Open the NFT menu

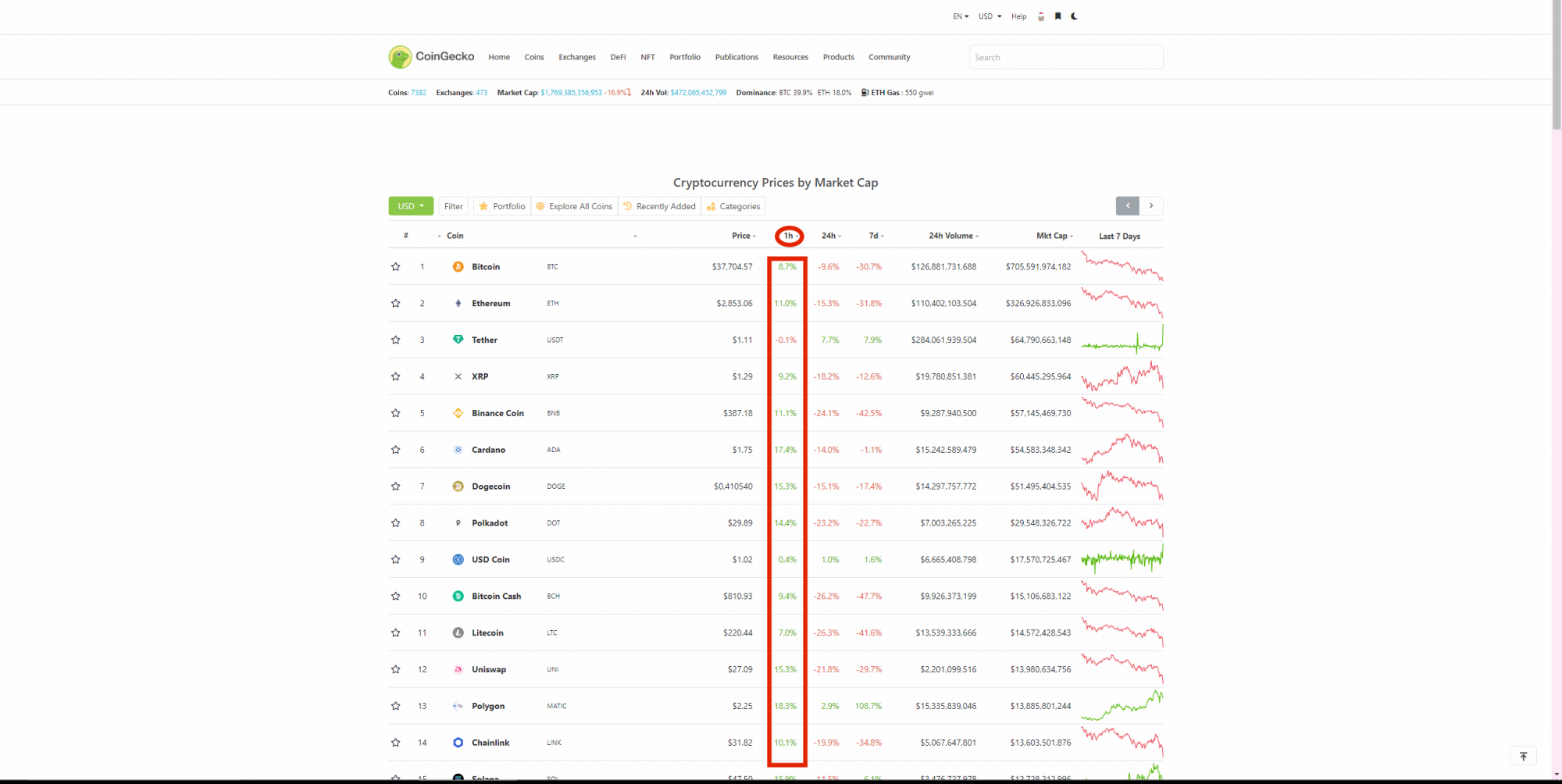click(x=647, y=57)
